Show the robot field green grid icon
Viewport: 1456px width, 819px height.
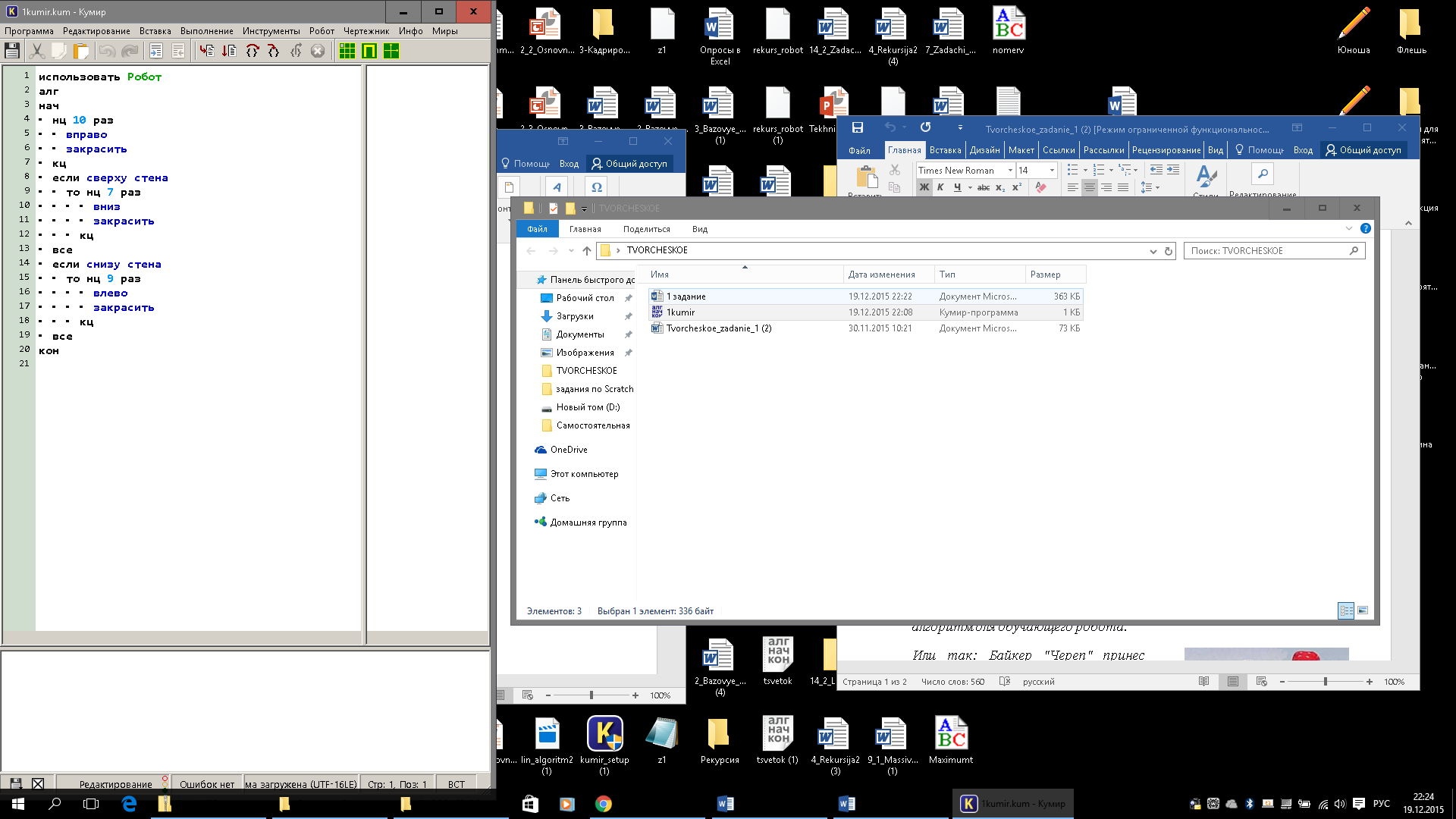click(x=347, y=51)
